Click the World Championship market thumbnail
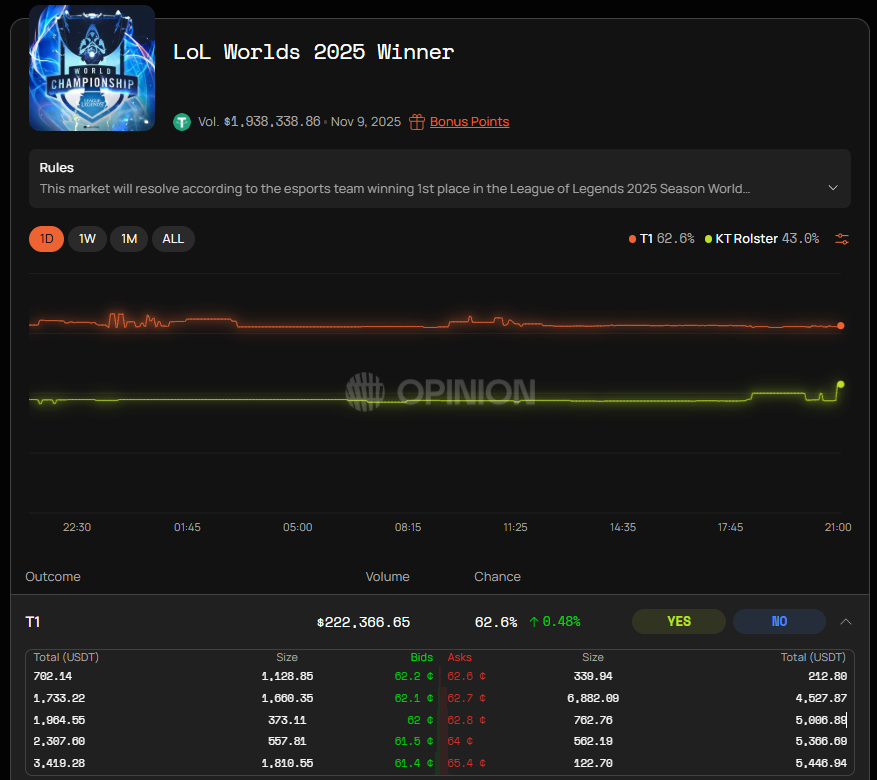The height and width of the screenshot is (780, 877). coord(92,68)
